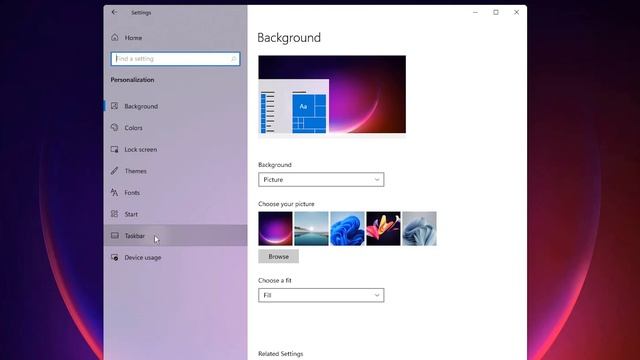The width and height of the screenshot is (640, 360).
Task: Select the Start tiles icon
Action: [115, 214]
